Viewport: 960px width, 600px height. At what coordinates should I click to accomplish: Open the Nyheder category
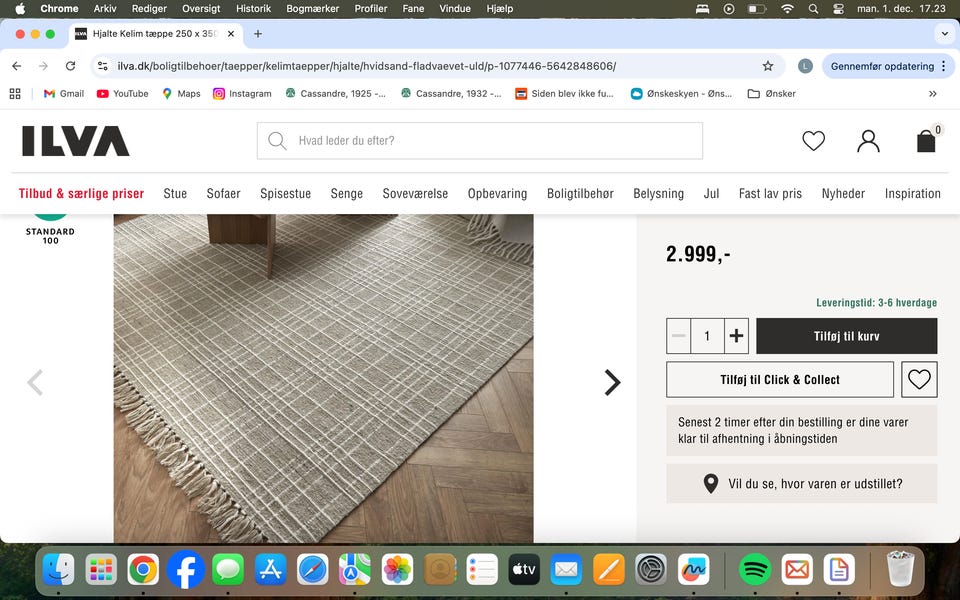point(843,193)
